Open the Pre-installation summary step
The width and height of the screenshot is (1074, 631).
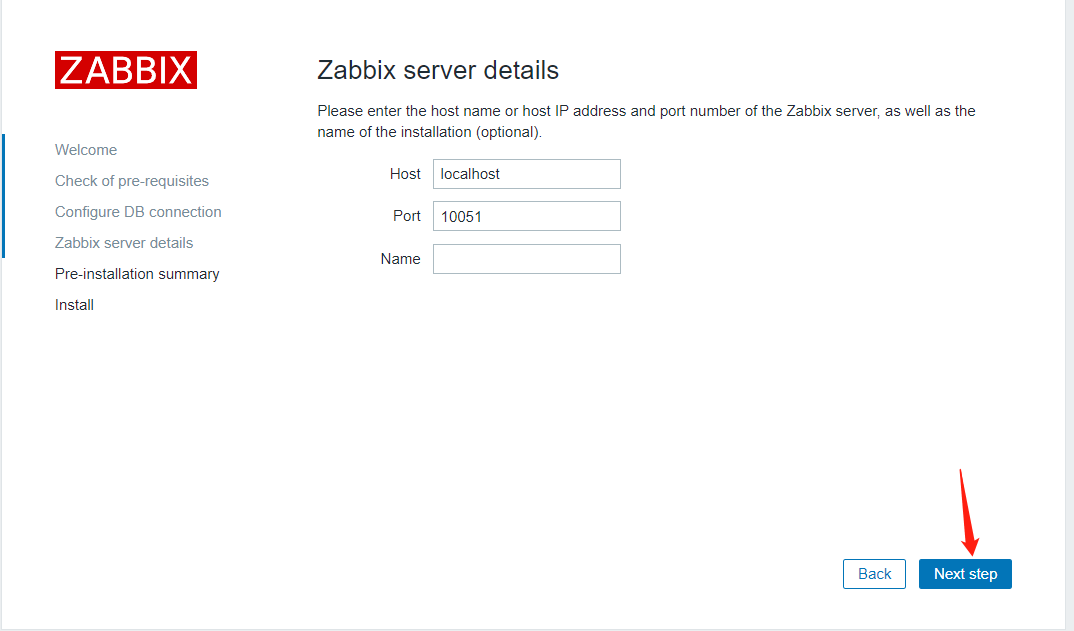[x=137, y=273]
